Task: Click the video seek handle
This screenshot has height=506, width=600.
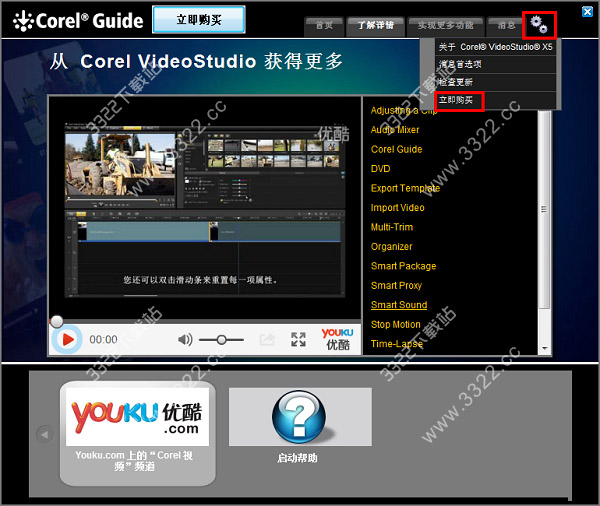Action: (x=57, y=321)
